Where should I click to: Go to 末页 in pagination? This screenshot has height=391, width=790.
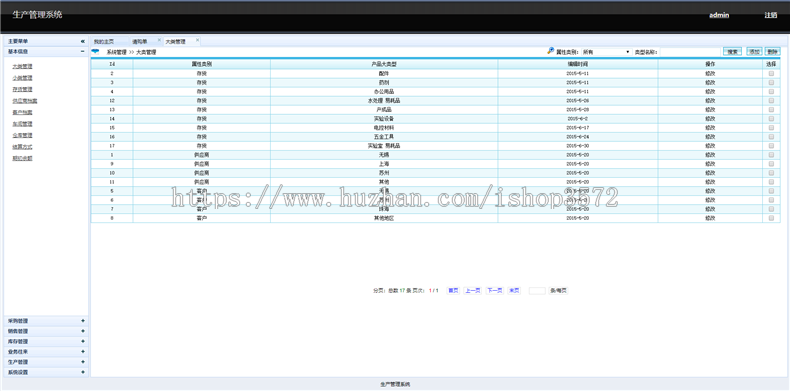pyautogui.click(x=514, y=291)
